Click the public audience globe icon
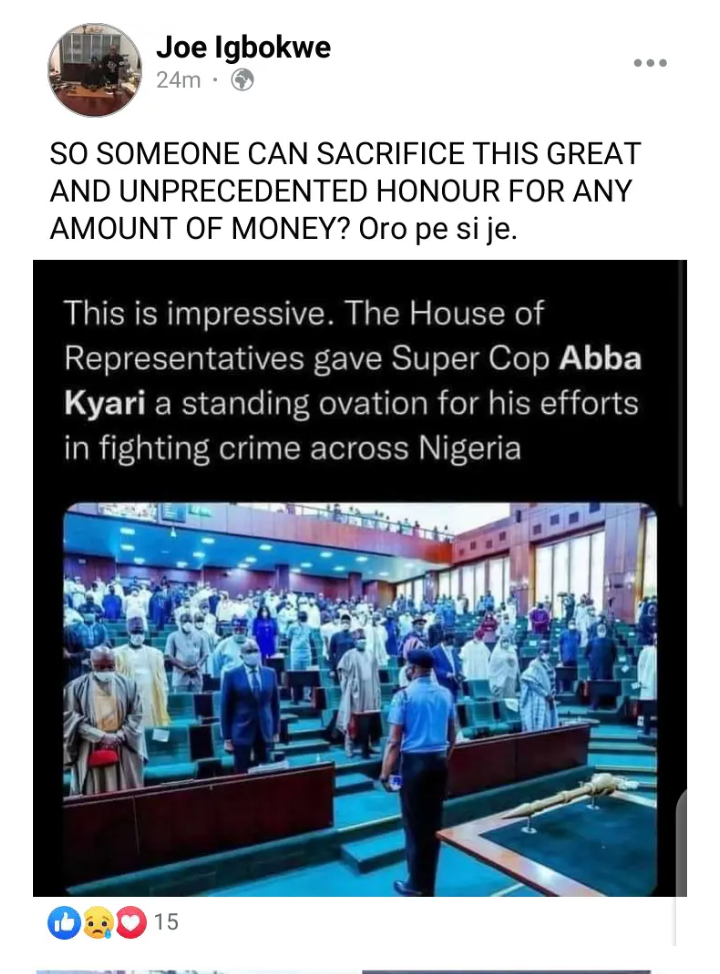 (x=242, y=80)
